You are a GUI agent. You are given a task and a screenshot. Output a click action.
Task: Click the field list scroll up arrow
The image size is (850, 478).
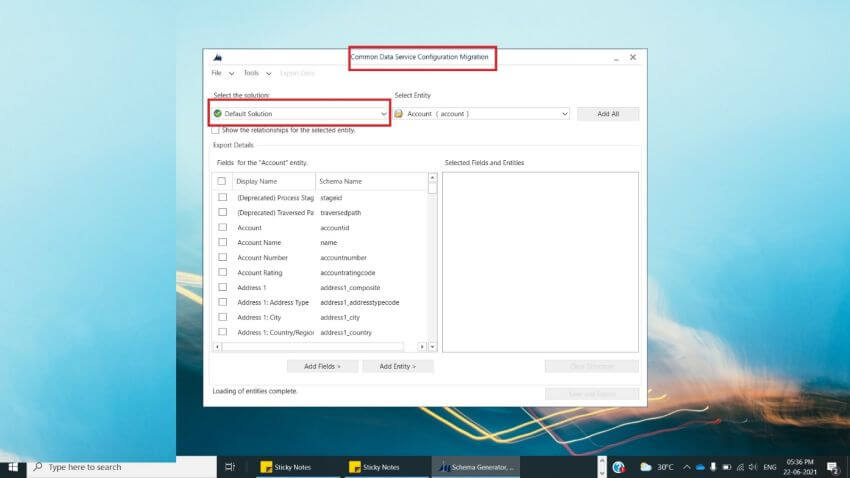432,177
